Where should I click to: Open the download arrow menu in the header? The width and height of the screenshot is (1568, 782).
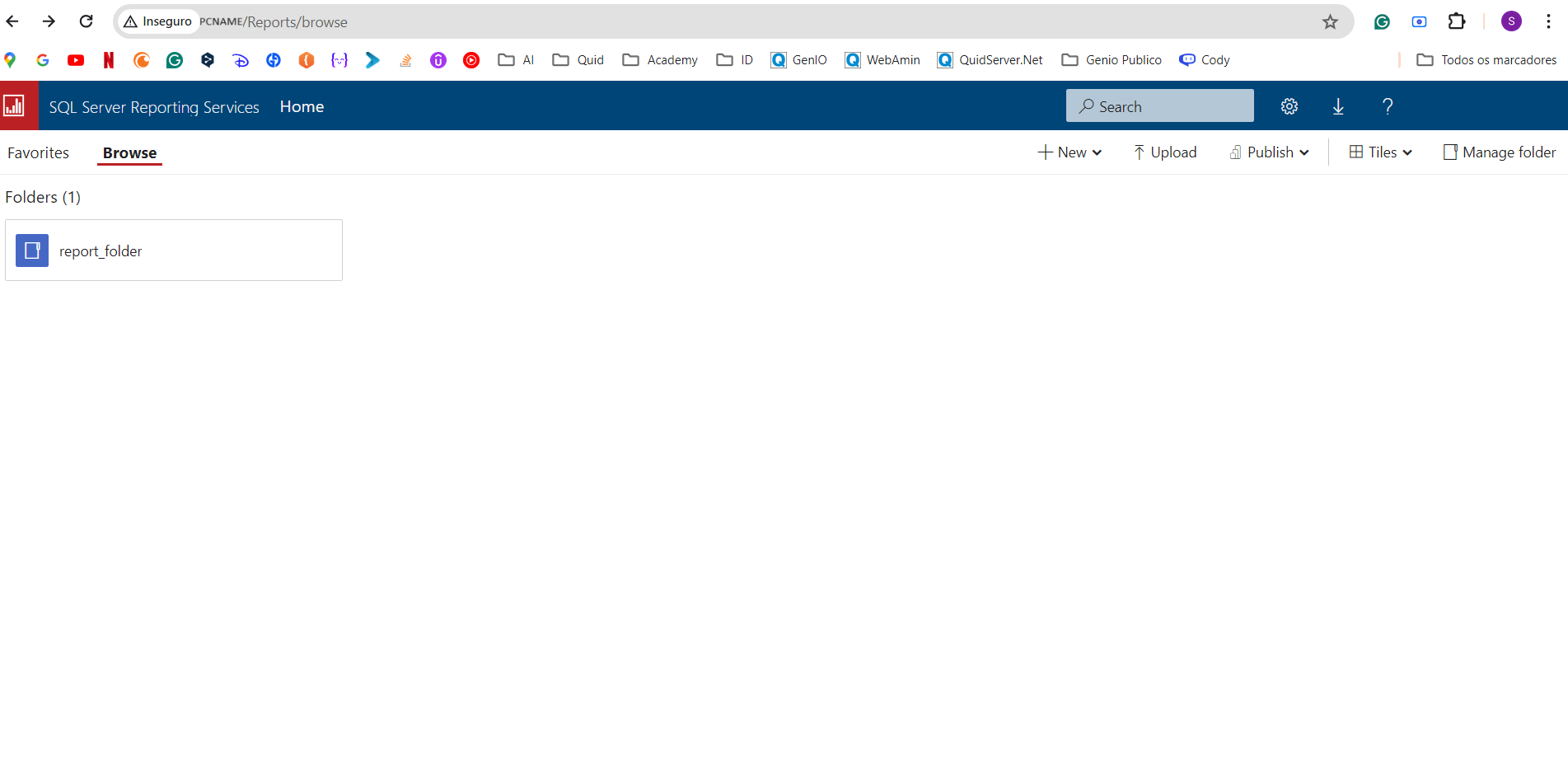pos(1338,106)
